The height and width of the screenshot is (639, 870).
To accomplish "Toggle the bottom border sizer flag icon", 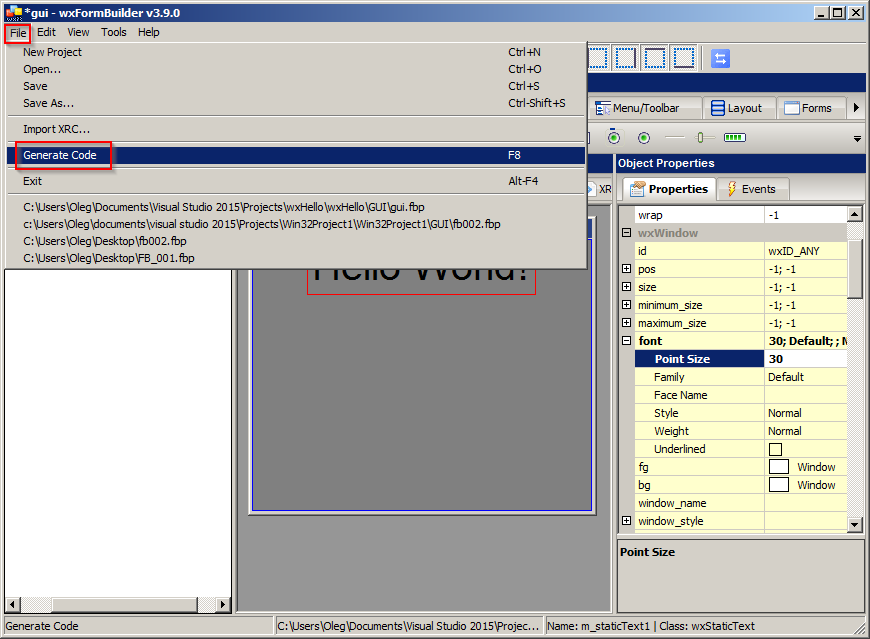I will tap(684, 58).
